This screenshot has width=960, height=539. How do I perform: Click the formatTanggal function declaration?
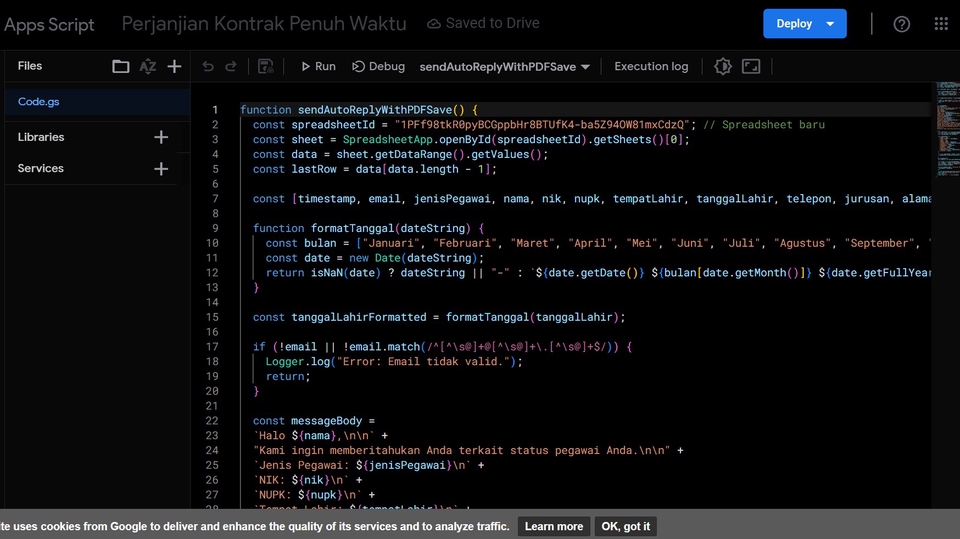point(369,228)
